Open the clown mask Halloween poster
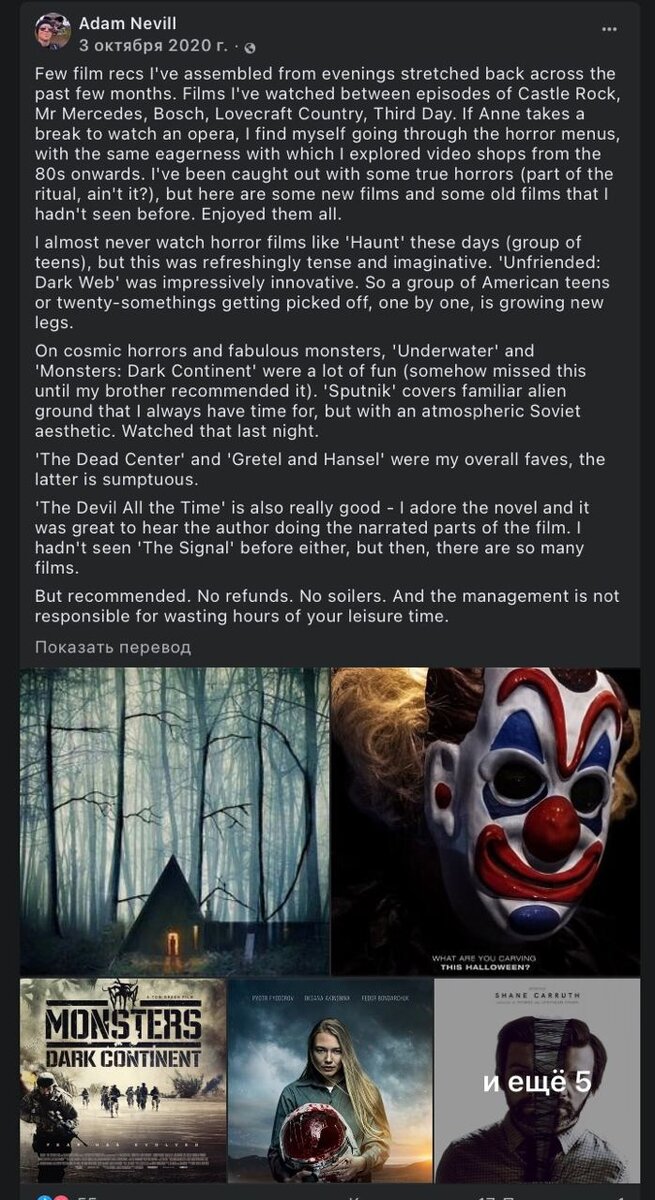The width and height of the screenshot is (655, 1200). coord(486,821)
